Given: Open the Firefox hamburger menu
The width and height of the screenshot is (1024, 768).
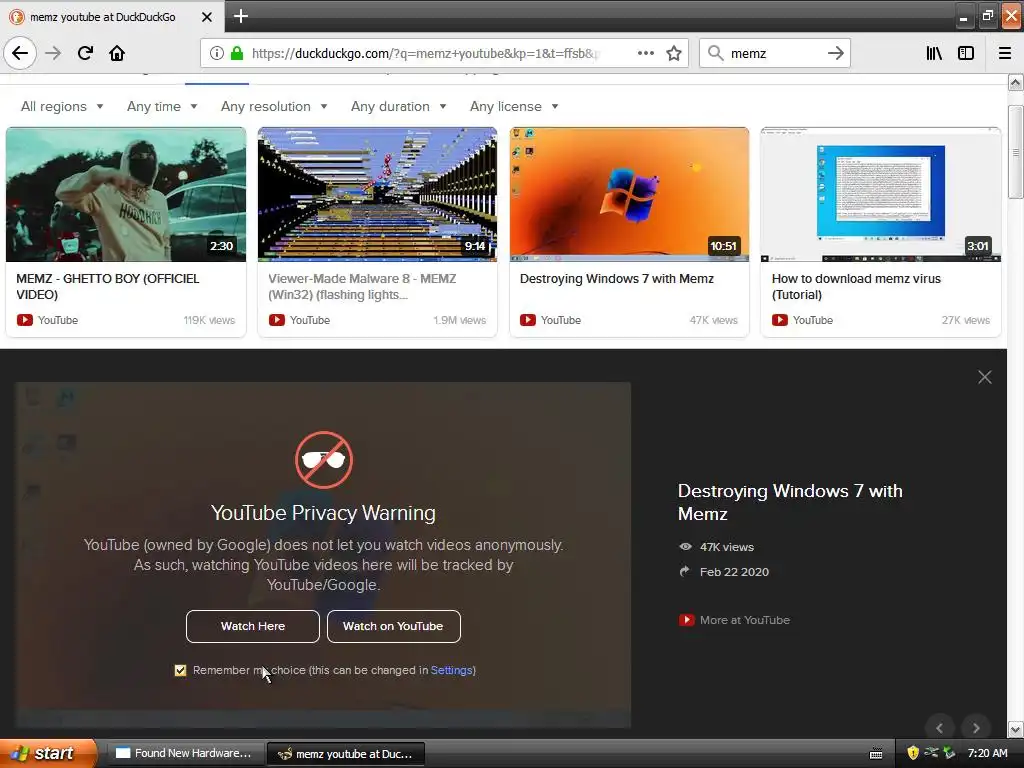Looking at the screenshot, I should point(1005,53).
